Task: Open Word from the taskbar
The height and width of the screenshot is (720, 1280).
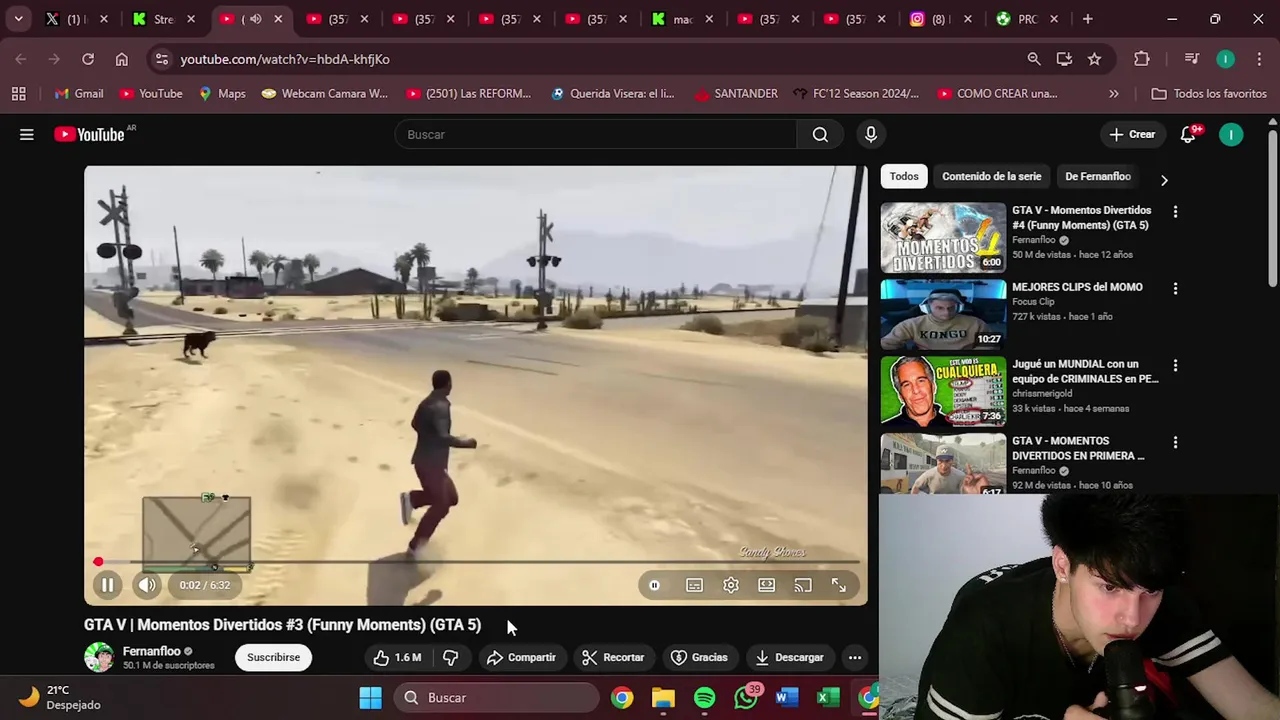Action: point(787,697)
